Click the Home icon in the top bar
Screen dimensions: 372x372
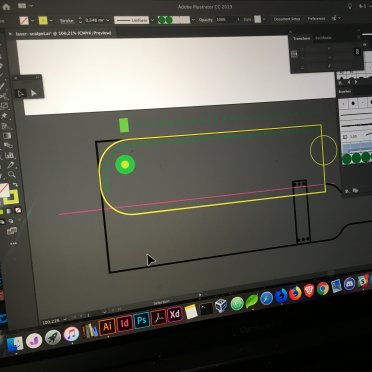click(6, 7)
